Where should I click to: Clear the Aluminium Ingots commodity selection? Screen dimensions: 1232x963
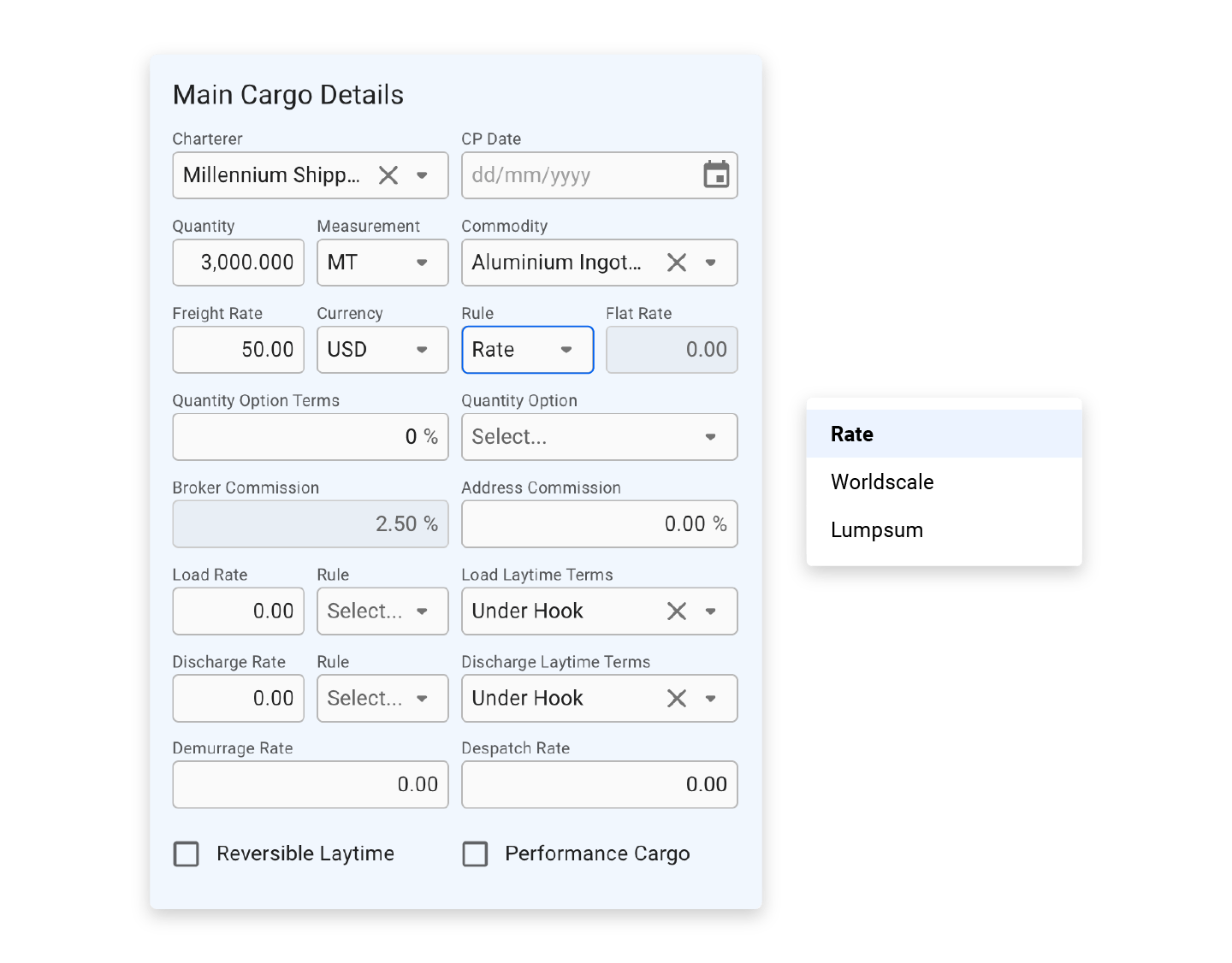click(x=677, y=263)
